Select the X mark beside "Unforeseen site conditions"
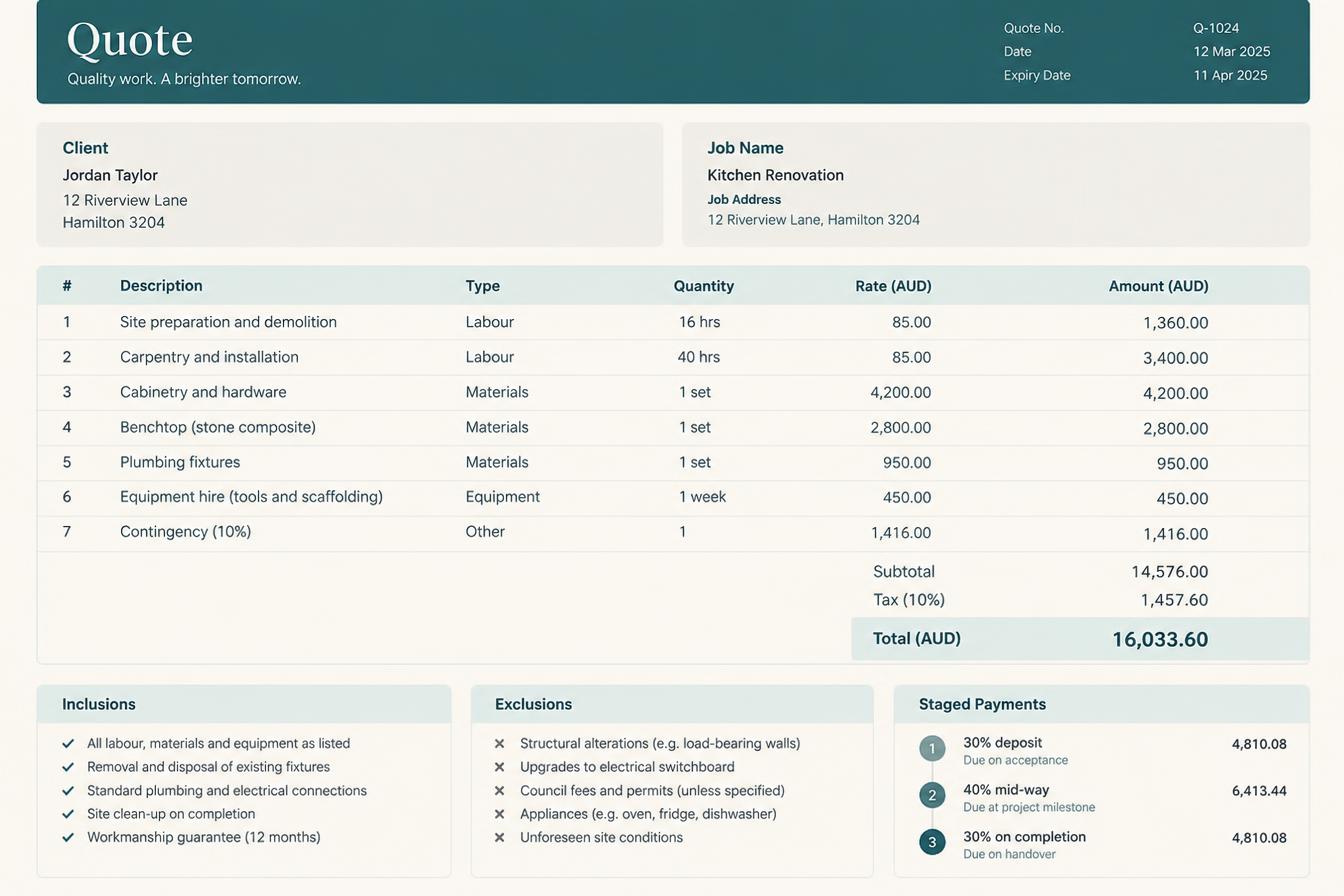The width and height of the screenshot is (1344, 896). point(499,837)
